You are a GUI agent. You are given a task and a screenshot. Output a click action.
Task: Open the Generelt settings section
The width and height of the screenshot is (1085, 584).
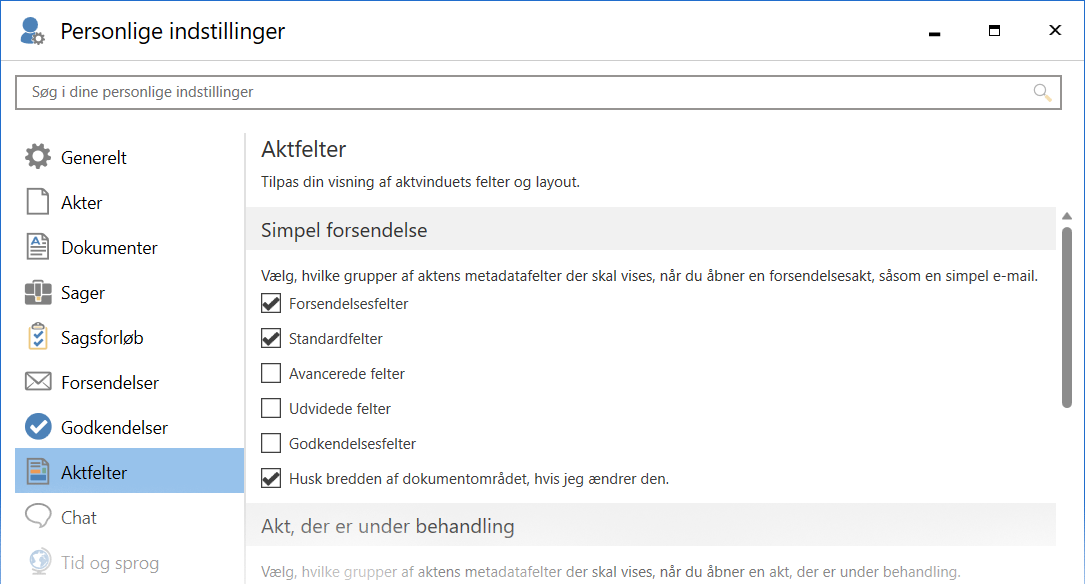(x=129, y=157)
